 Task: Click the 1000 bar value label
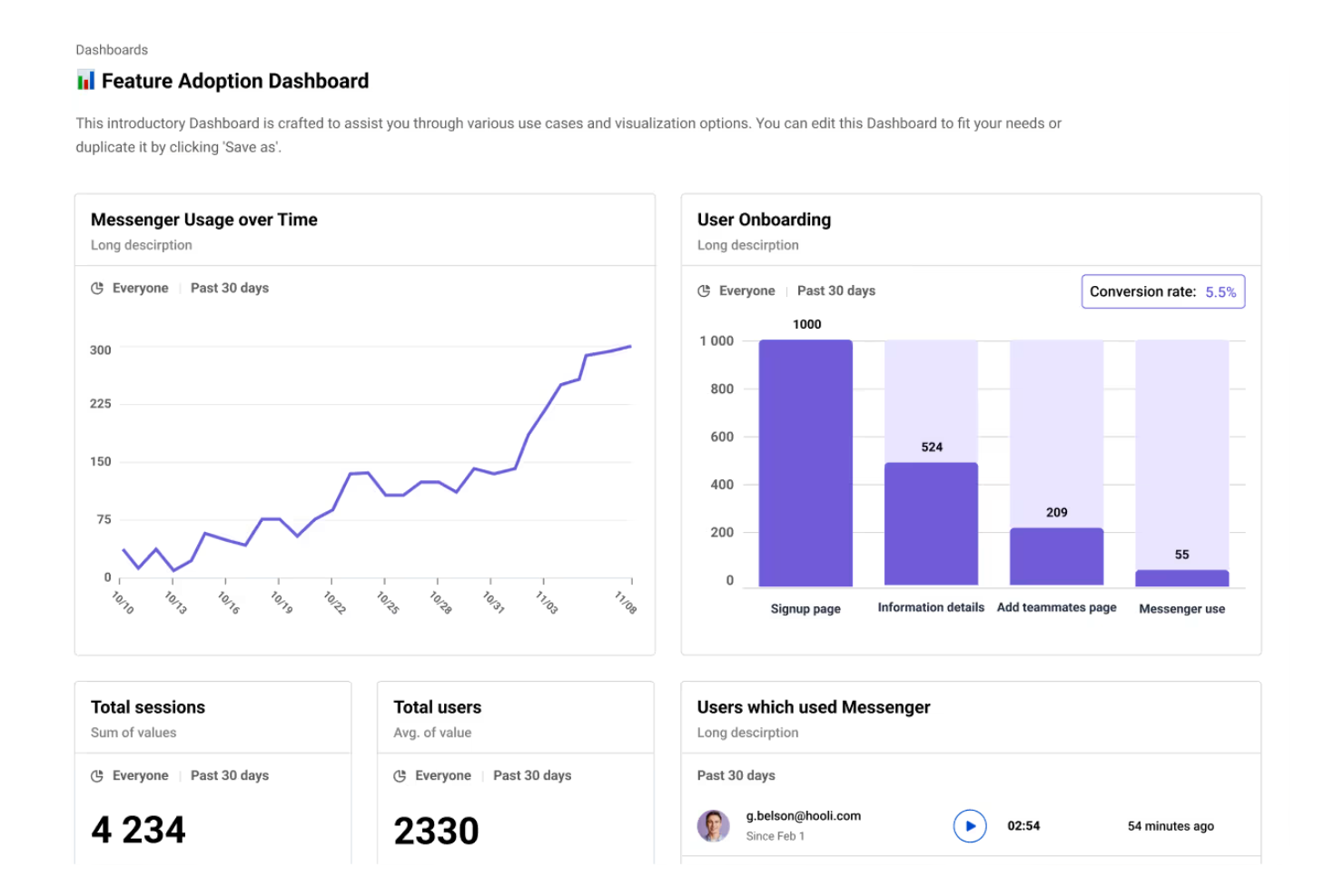click(806, 324)
